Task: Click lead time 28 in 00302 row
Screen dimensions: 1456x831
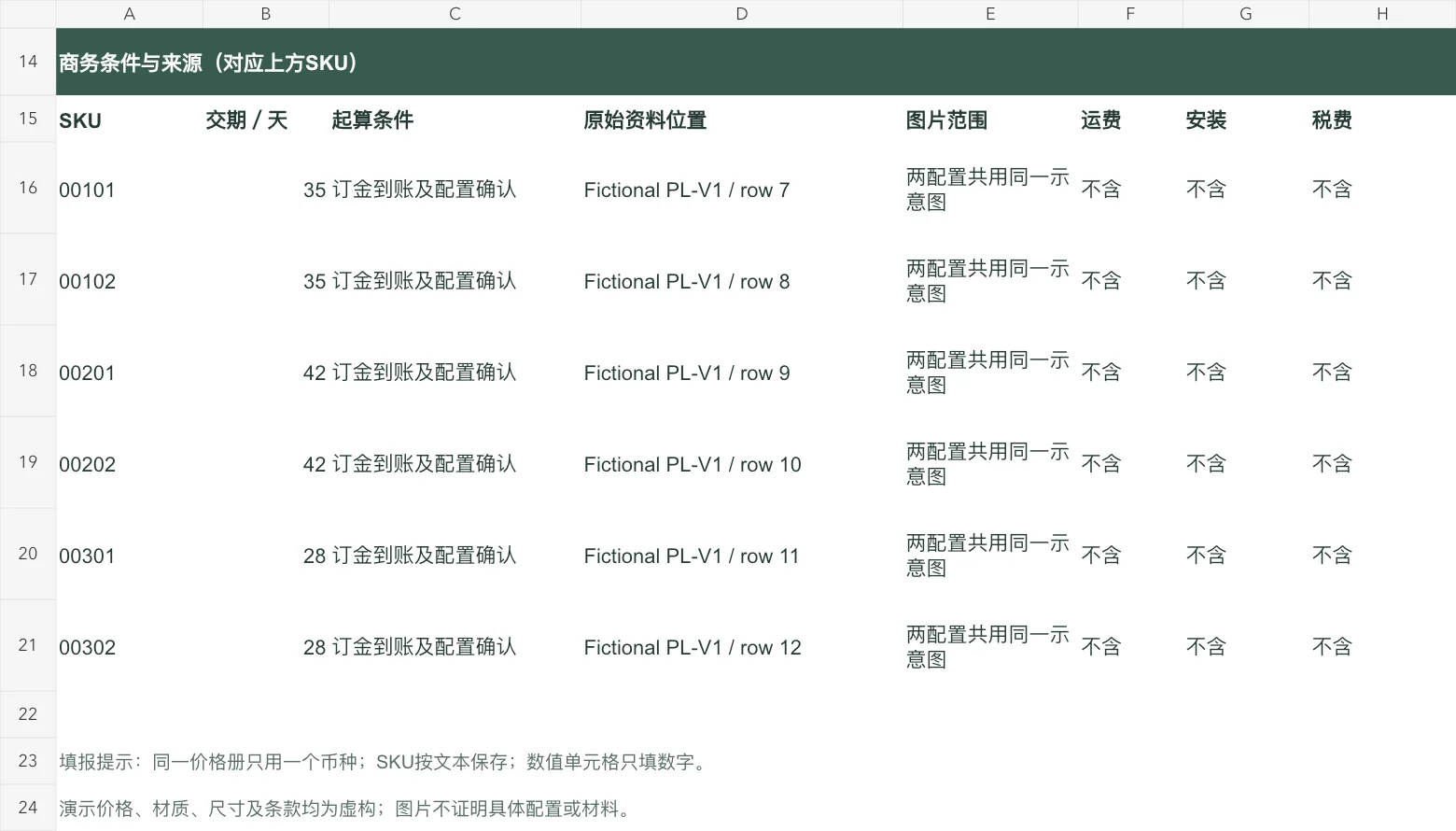Action: 265,646
